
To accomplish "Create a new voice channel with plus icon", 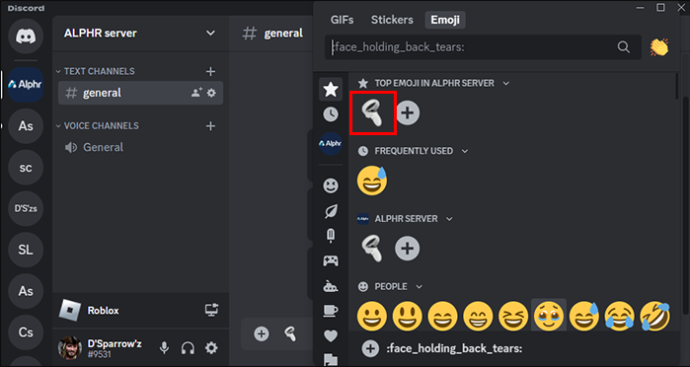I will click(210, 126).
